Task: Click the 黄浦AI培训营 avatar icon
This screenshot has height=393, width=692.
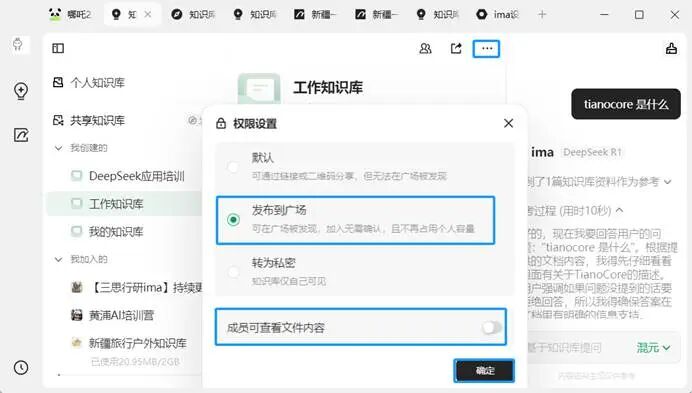Action: [x=77, y=315]
